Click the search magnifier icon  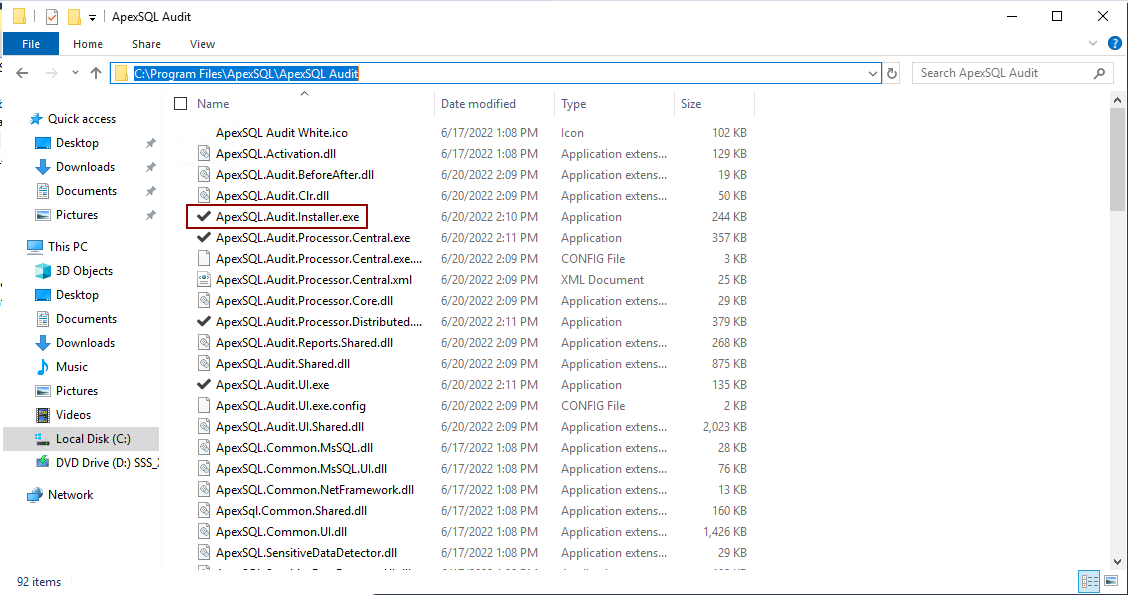click(1099, 73)
